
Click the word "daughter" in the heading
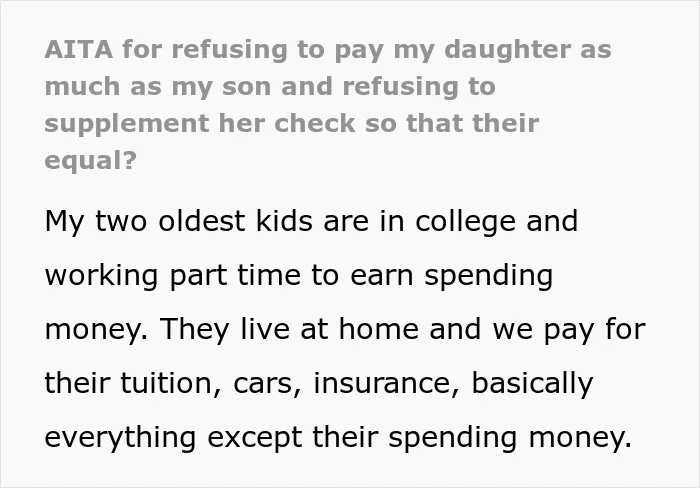click(x=508, y=49)
